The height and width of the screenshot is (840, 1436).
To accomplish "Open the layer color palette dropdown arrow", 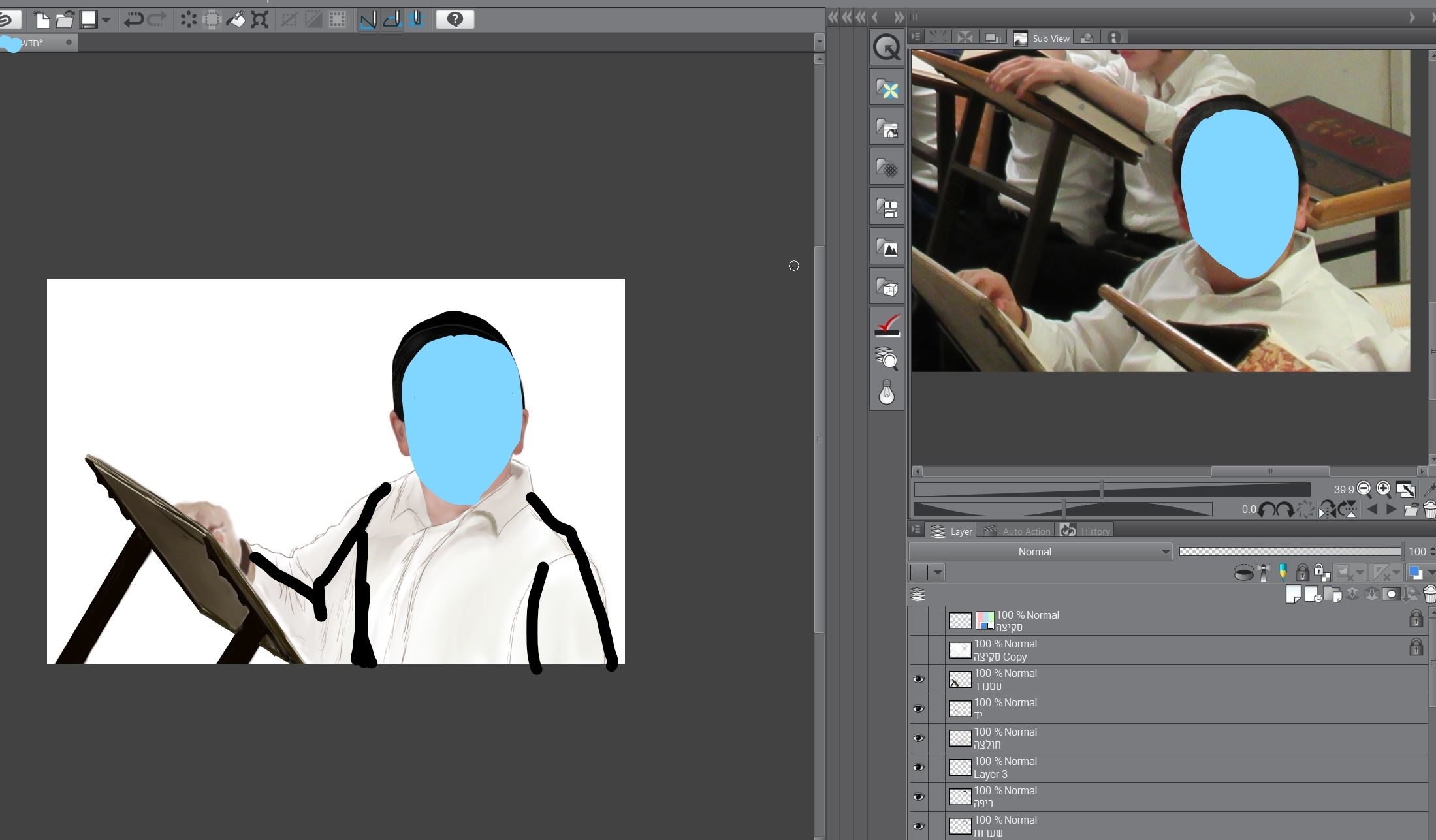I will coord(938,573).
